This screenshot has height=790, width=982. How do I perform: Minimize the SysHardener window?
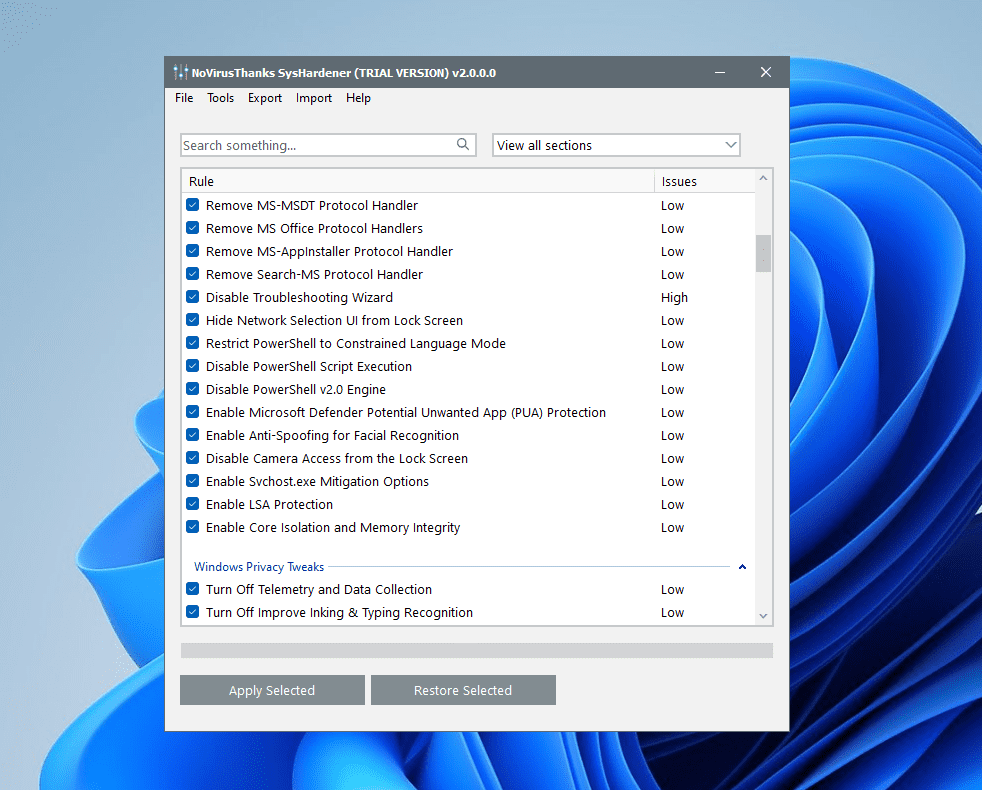[x=720, y=73]
